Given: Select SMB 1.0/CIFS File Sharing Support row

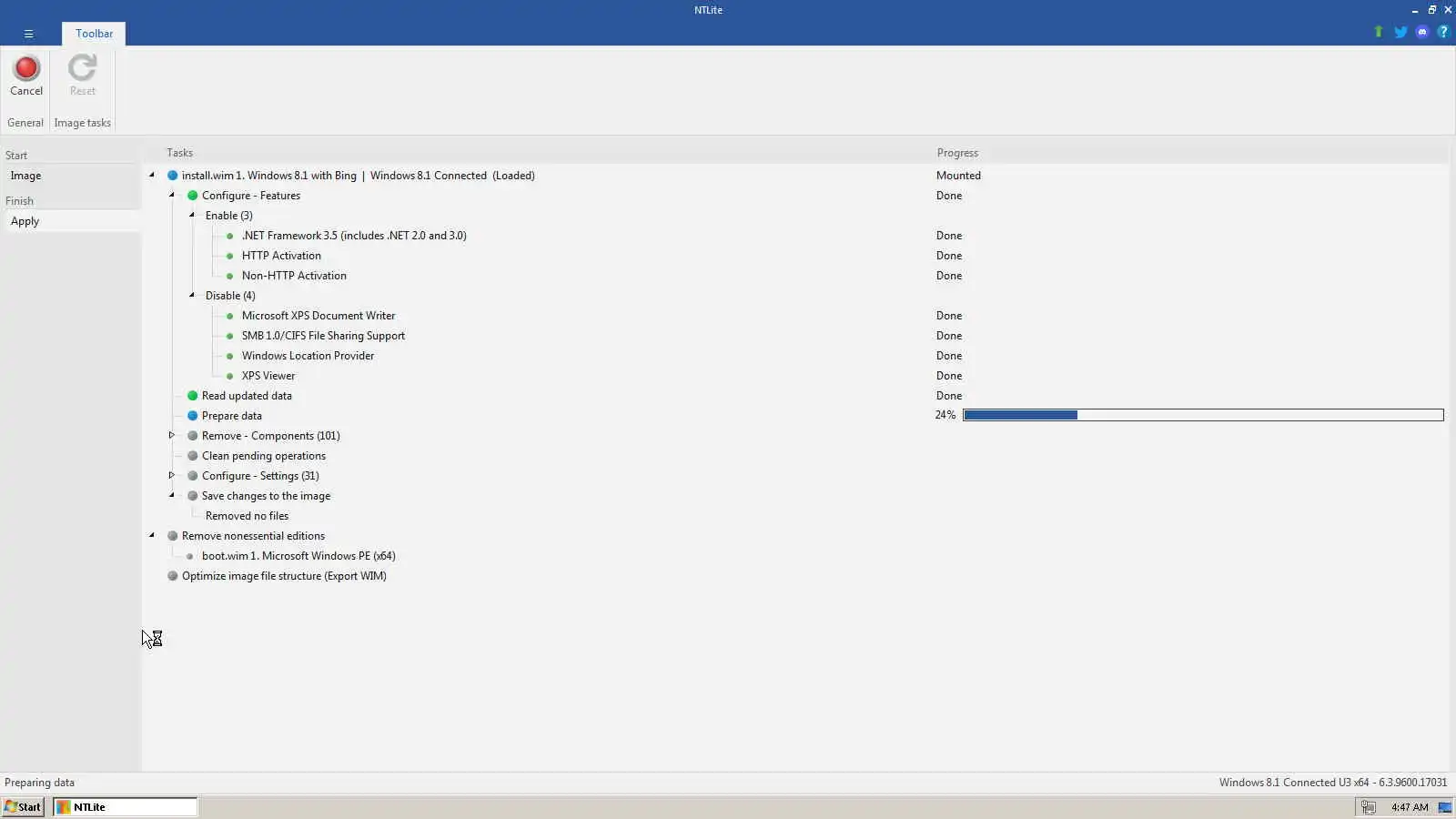Looking at the screenshot, I should click(x=323, y=336).
